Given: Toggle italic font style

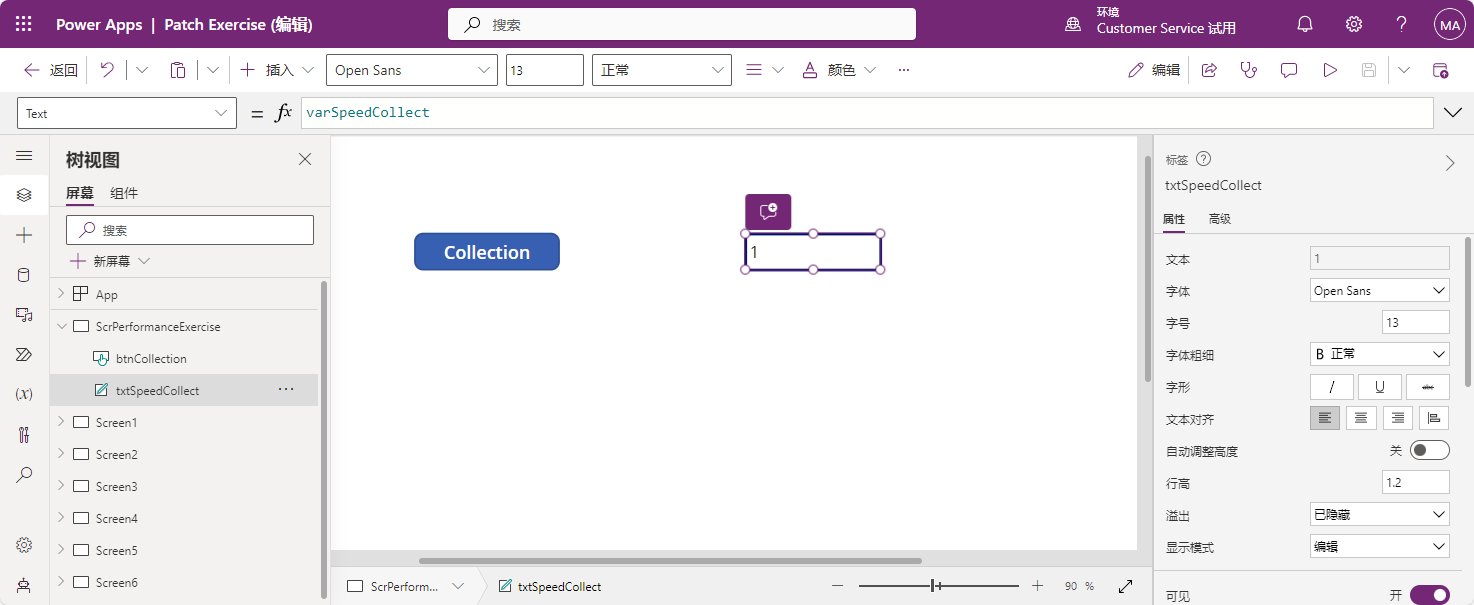Looking at the screenshot, I should (x=1332, y=387).
